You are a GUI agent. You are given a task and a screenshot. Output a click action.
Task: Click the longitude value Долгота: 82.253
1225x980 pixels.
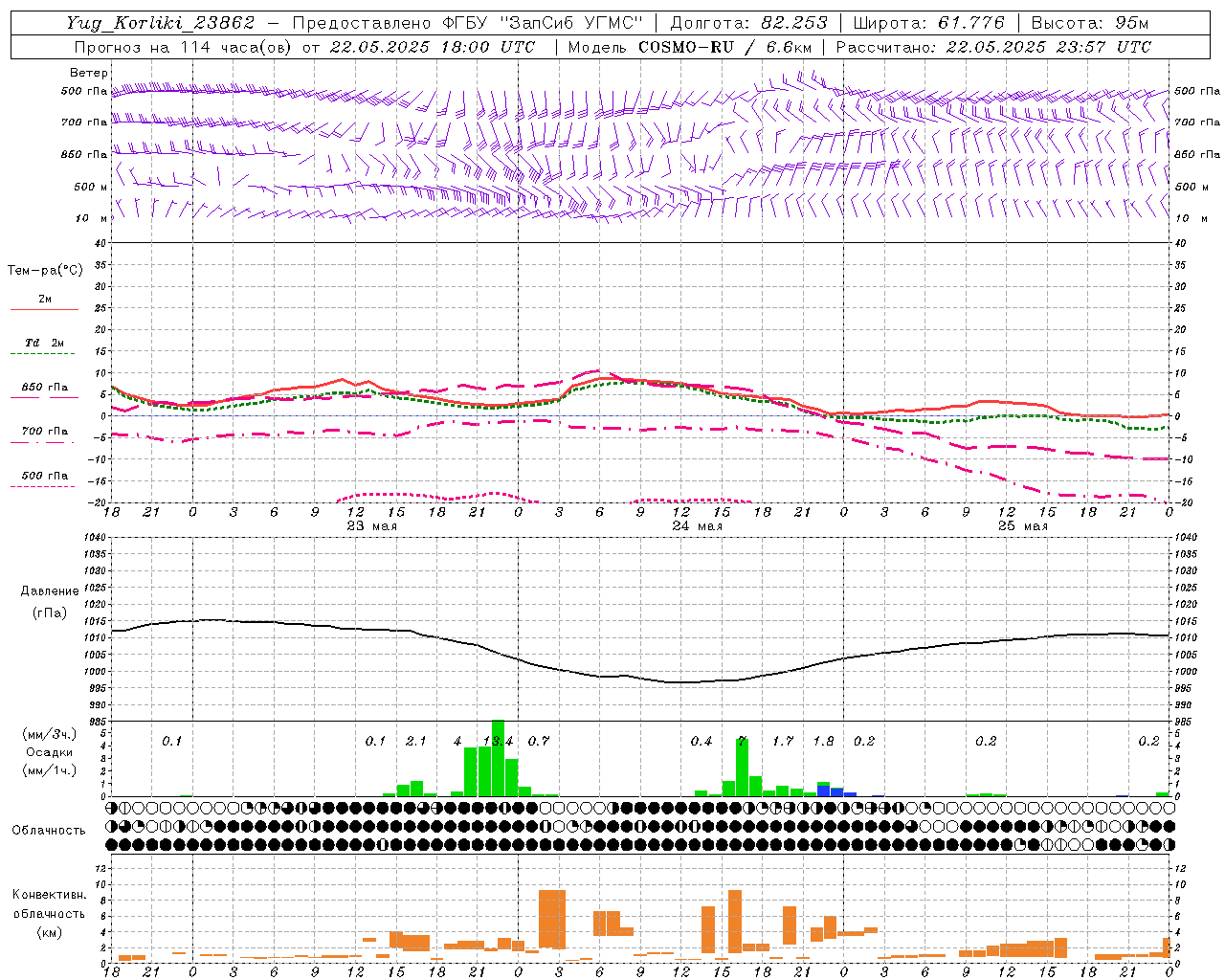click(748, 23)
